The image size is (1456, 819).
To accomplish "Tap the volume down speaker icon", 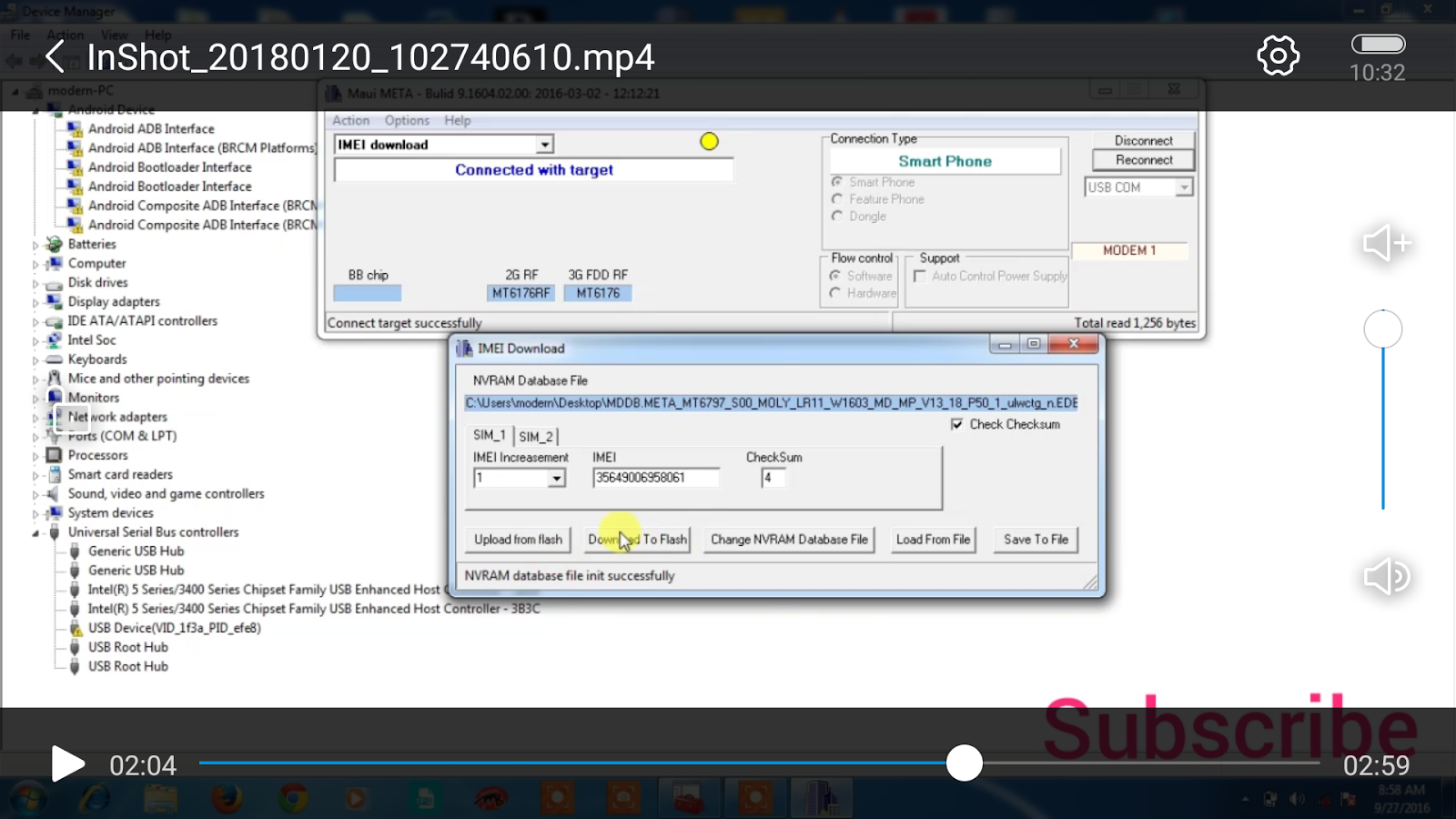I will pos(1387,576).
